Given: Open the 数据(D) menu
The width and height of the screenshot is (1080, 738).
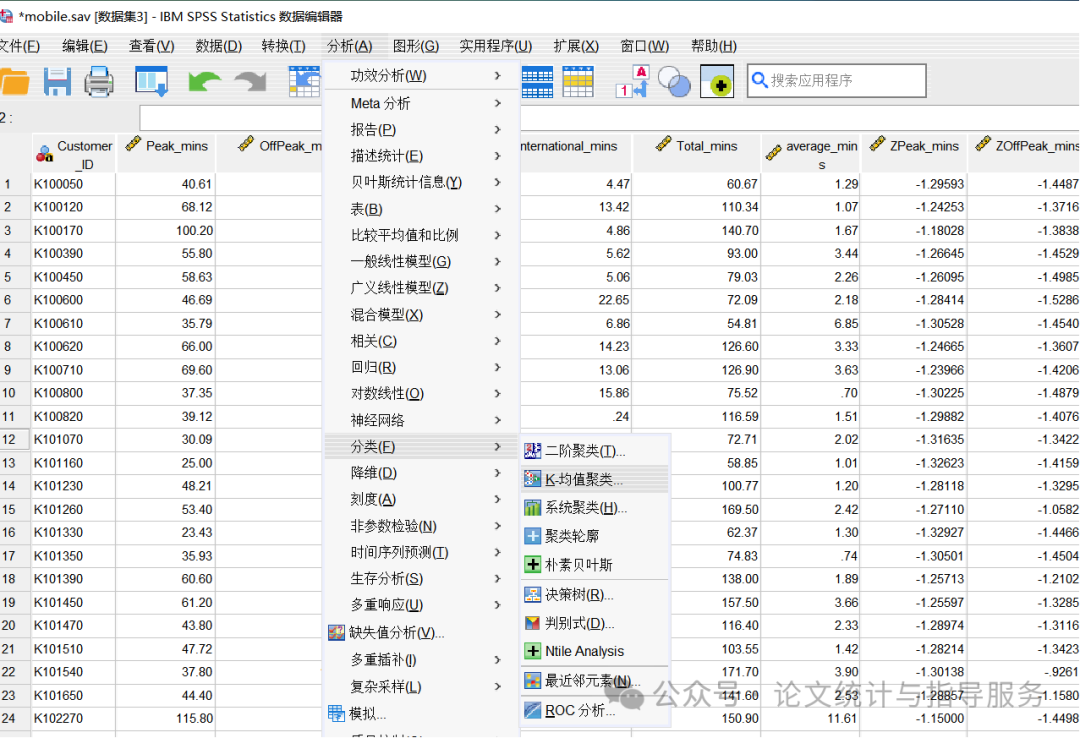Looking at the screenshot, I should [219, 46].
